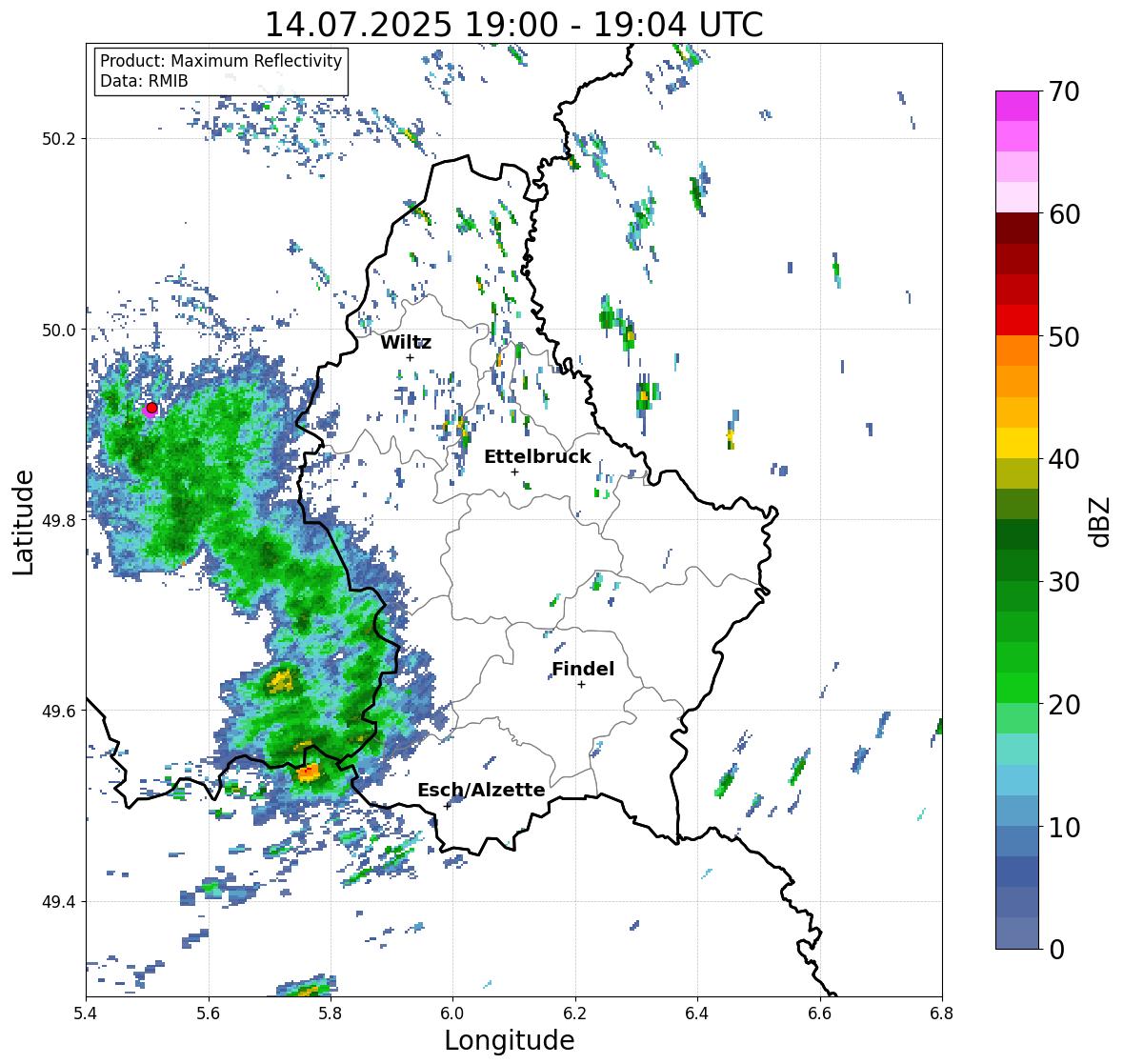1123x1064 pixels.
Task: Click the 50.0 latitude tick label
Action: point(59,330)
